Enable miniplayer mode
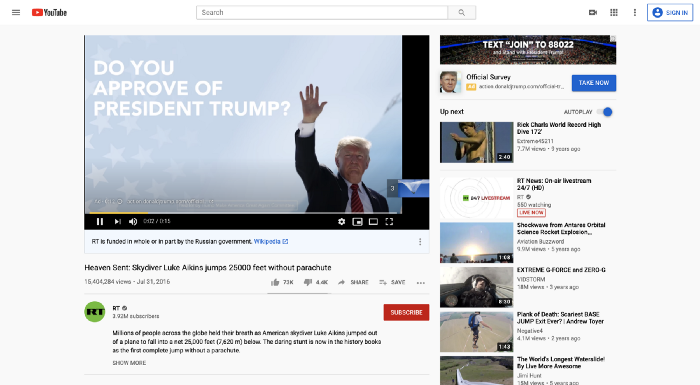The width and height of the screenshot is (700, 385). click(357, 222)
